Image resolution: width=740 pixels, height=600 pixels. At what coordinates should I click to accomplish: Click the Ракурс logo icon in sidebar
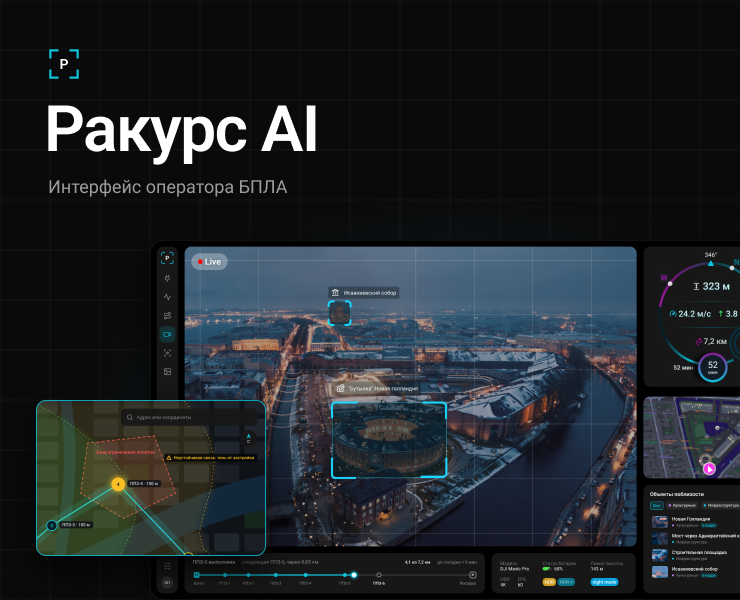tap(167, 258)
